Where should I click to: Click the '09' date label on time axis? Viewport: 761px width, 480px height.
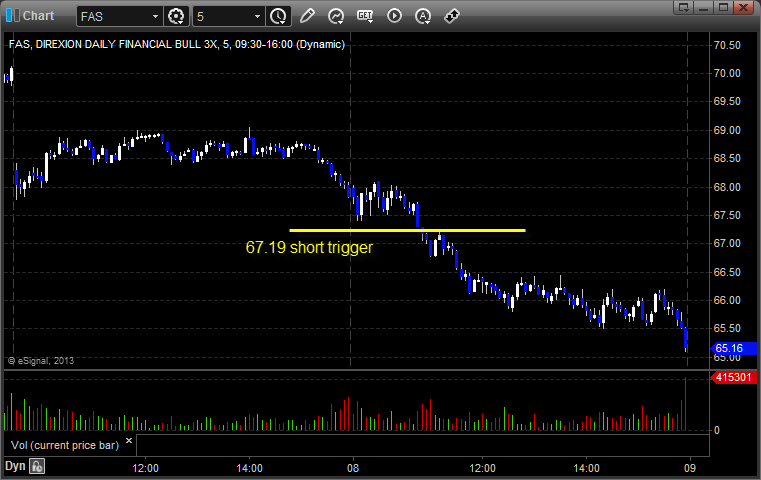690,468
